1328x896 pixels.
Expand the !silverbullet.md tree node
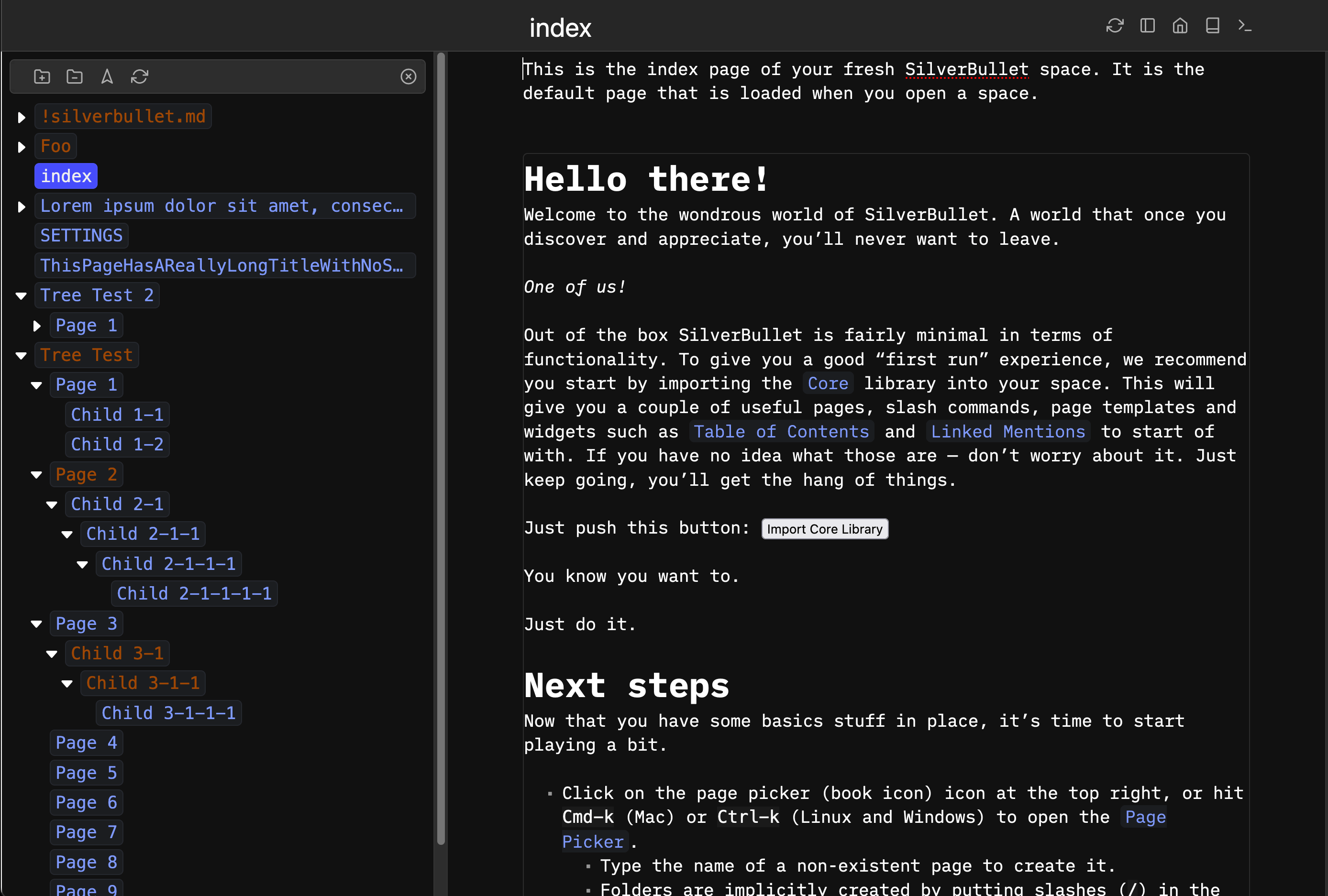[22, 117]
